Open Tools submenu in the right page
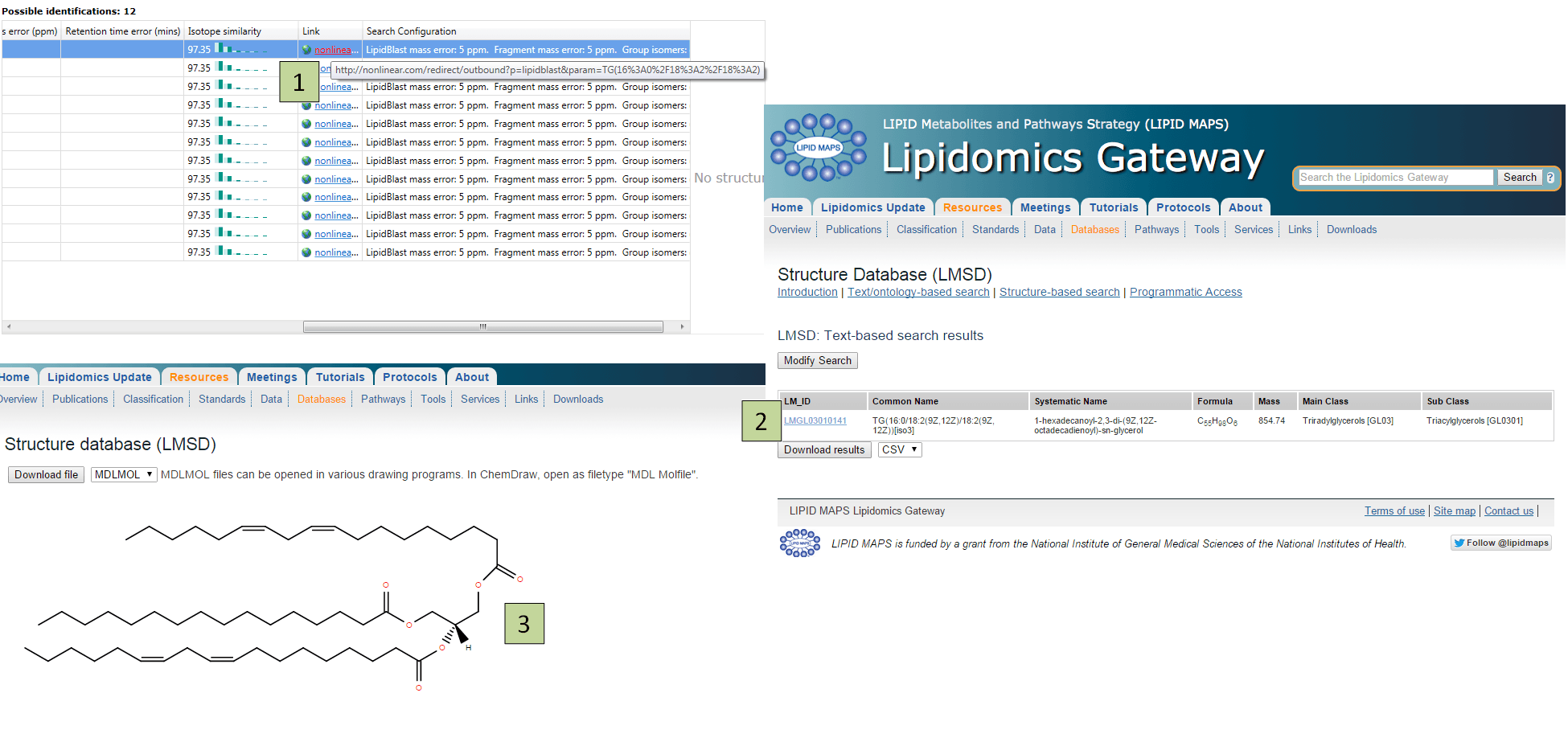Image resolution: width=1568 pixels, height=738 pixels. (x=1206, y=230)
